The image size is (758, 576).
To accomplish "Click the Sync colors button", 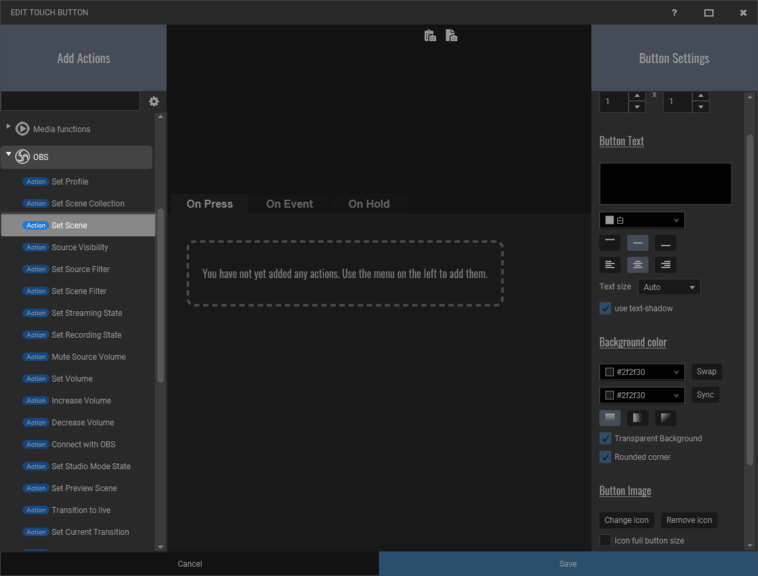I will coord(705,395).
